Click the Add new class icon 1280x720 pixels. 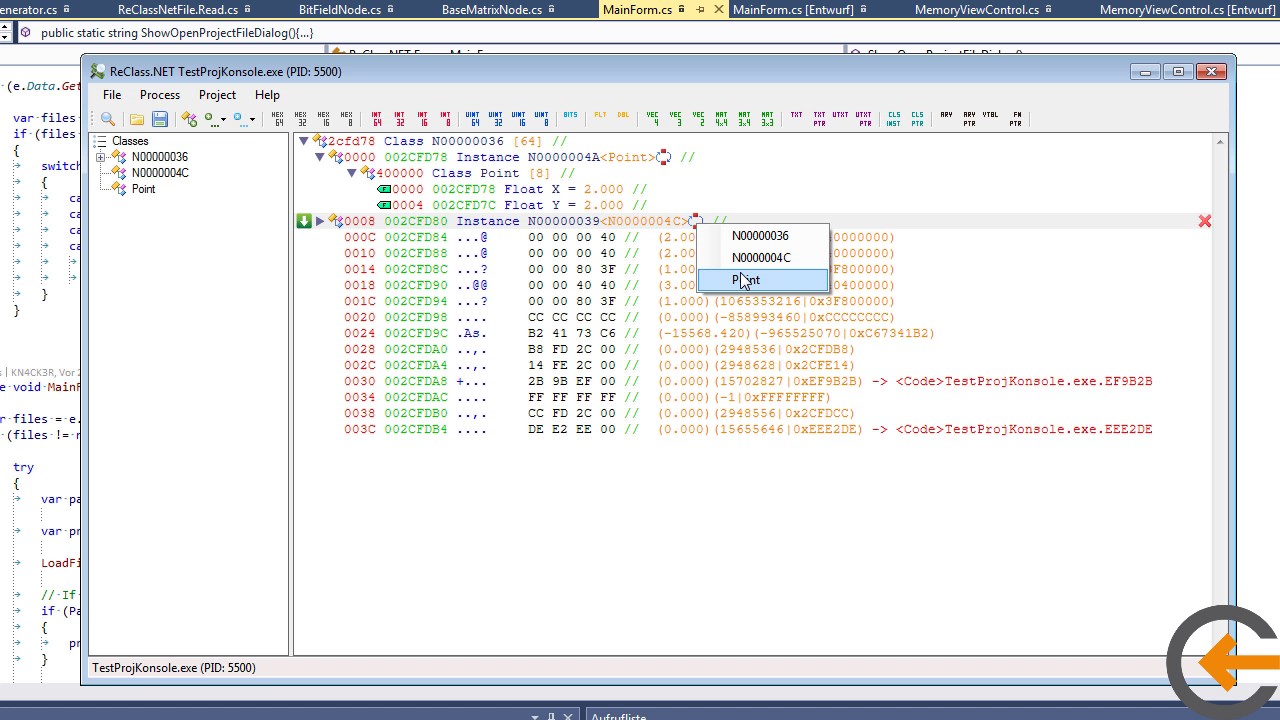click(189, 119)
